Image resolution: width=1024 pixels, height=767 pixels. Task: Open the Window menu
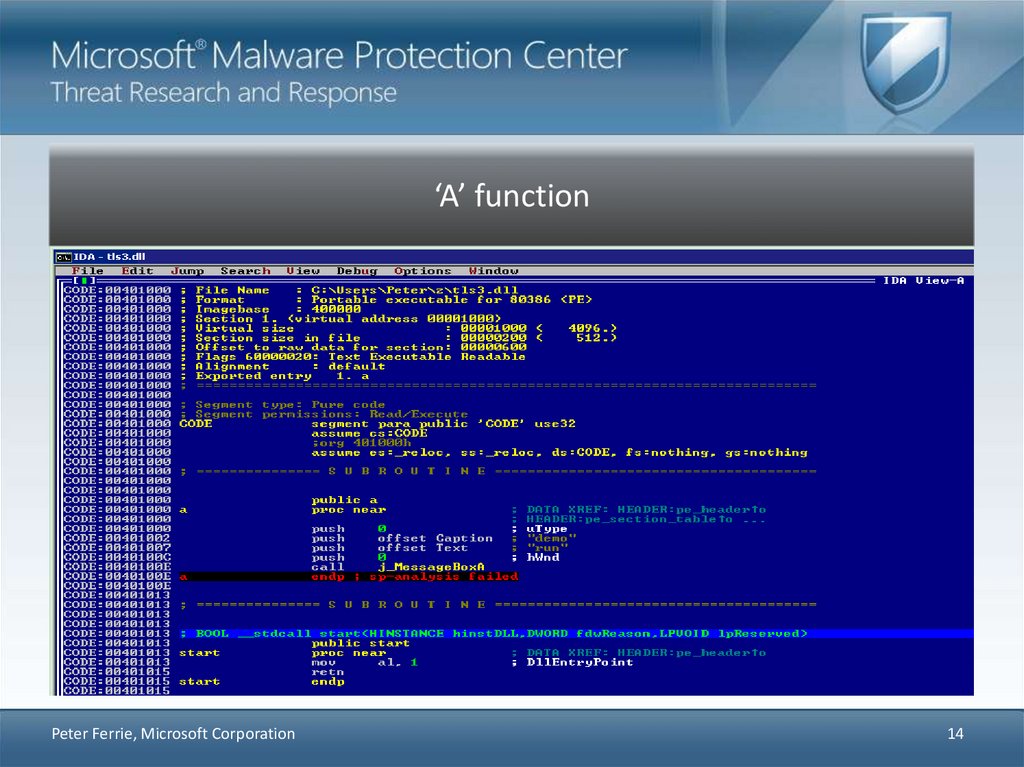pyautogui.click(x=494, y=270)
